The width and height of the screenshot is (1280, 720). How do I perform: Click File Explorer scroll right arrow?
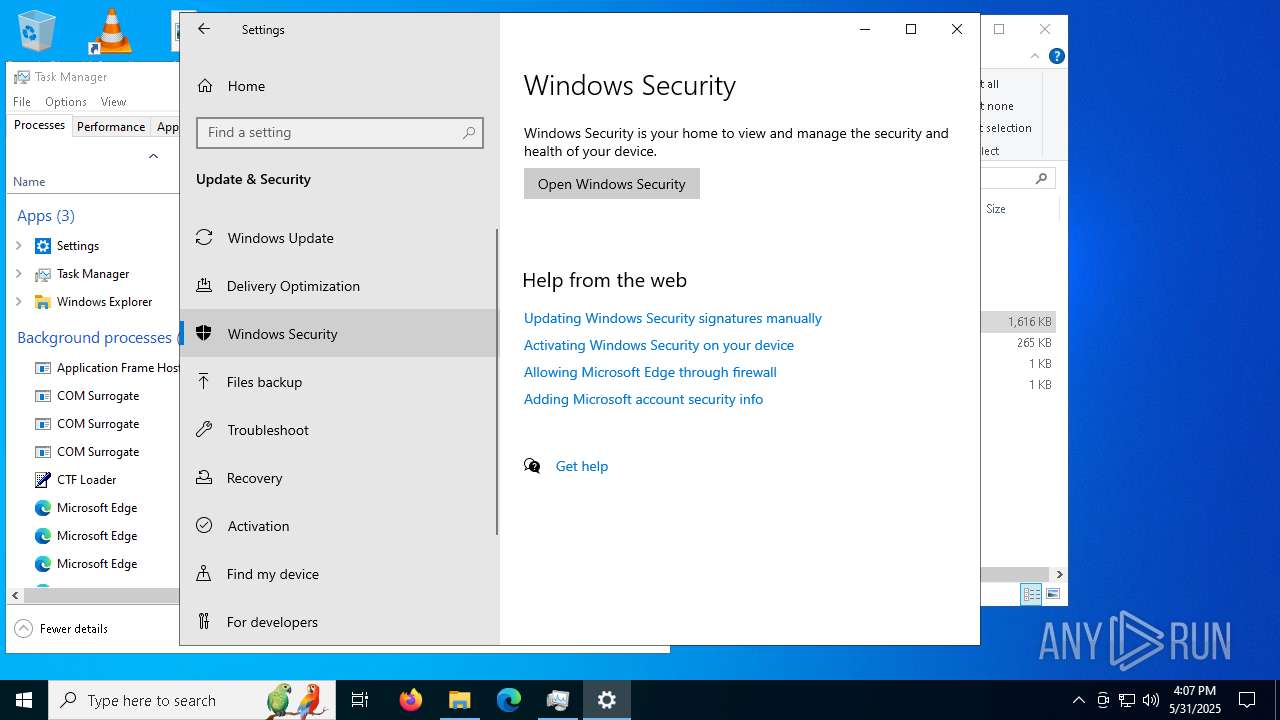click(x=1059, y=574)
